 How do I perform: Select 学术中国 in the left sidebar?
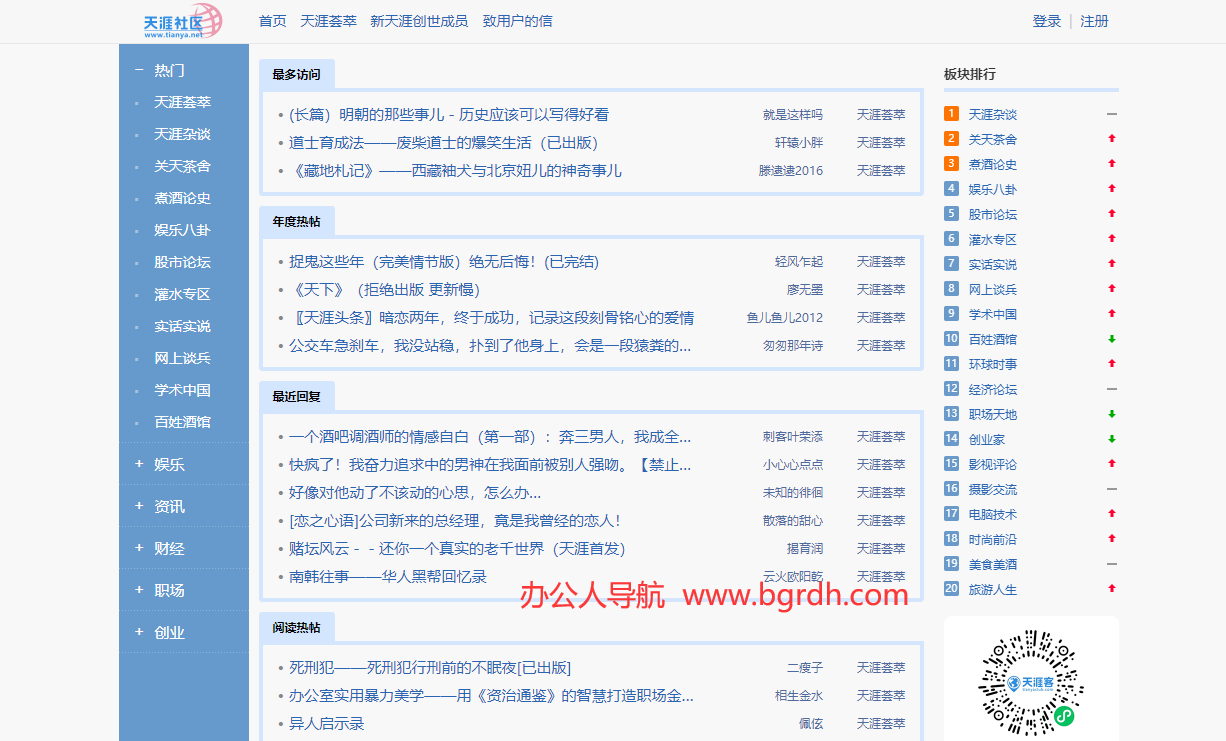(x=182, y=390)
